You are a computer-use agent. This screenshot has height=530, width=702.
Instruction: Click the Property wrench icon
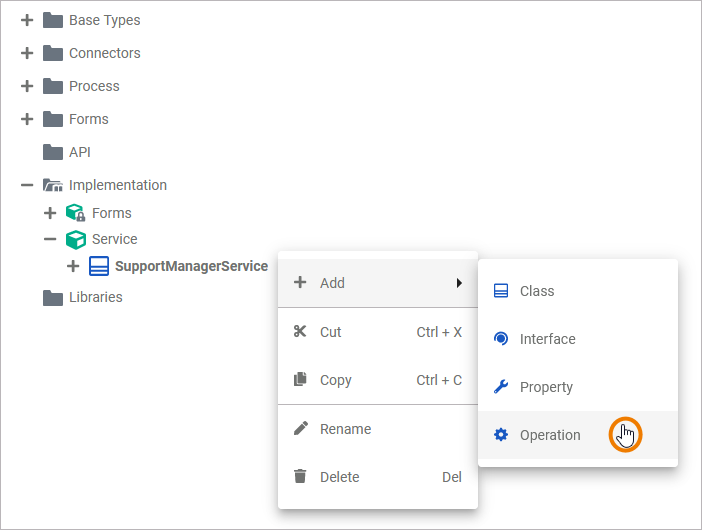coord(501,387)
